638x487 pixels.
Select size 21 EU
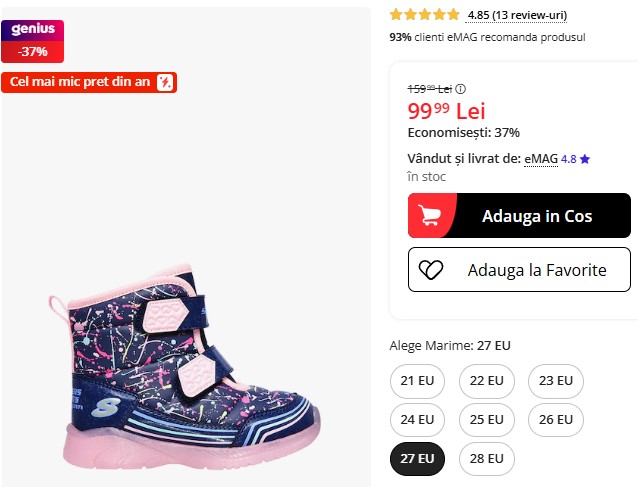pyautogui.click(x=417, y=381)
